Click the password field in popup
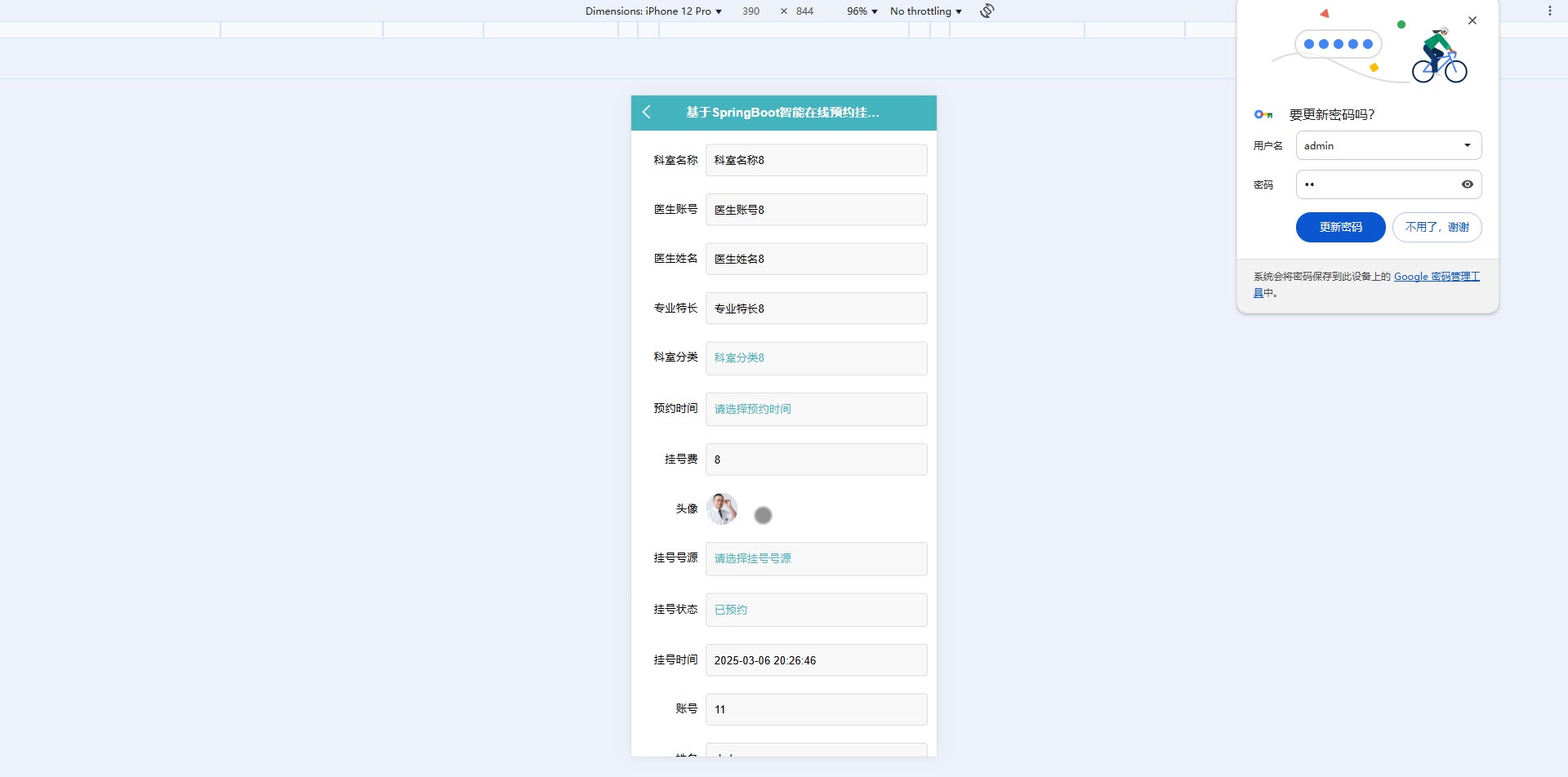1568x777 pixels. click(x=1388, y=184)
